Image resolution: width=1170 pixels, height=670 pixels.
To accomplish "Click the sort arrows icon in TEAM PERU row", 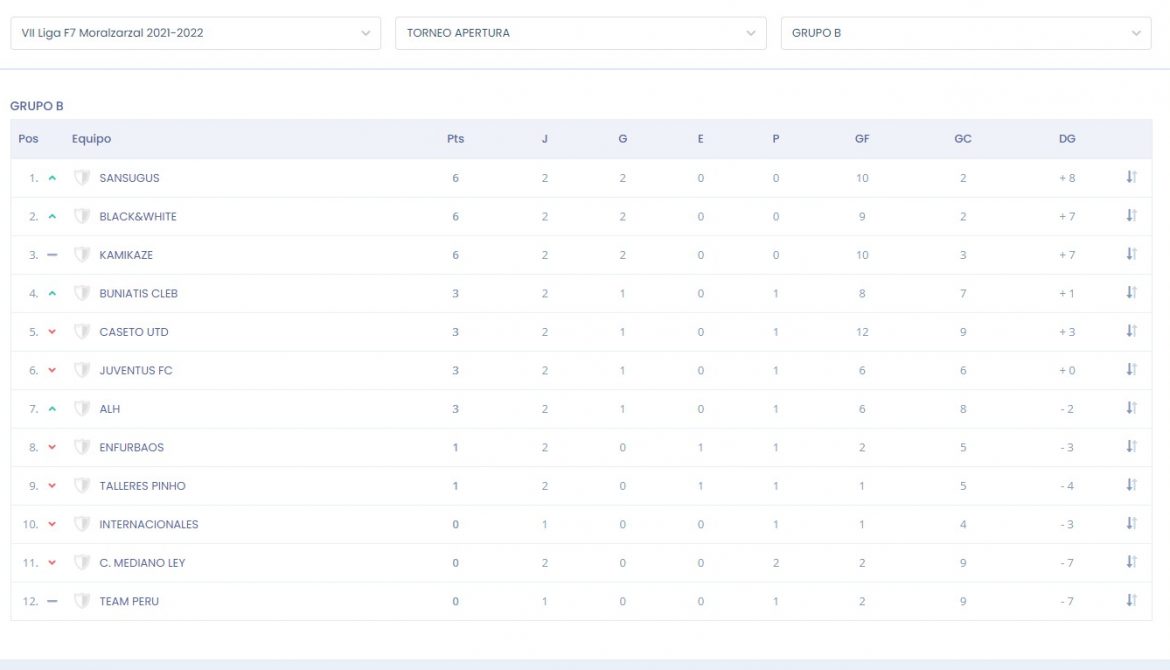I will [1131, 600].
